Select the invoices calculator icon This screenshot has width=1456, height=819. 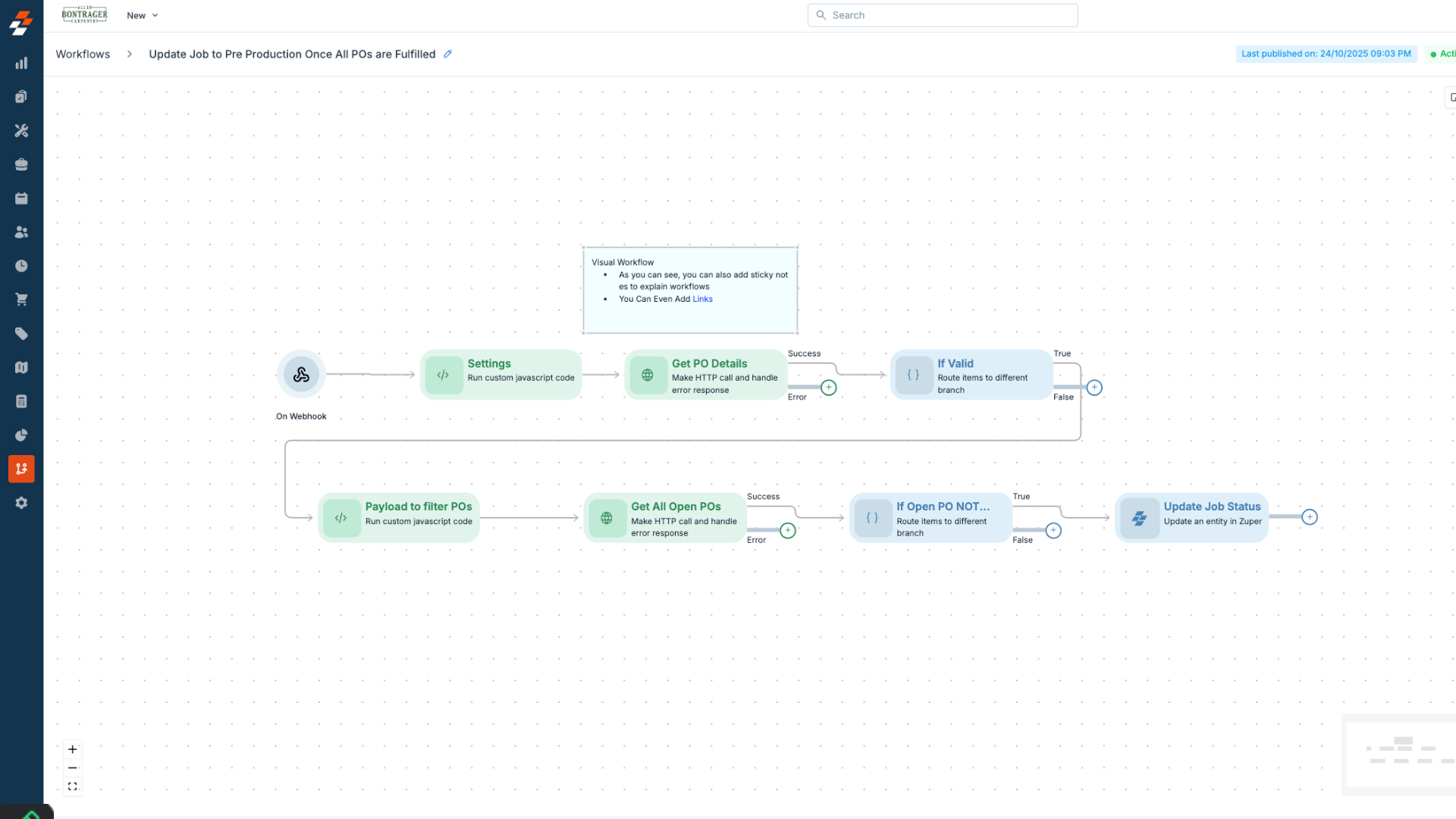point(21,401)
